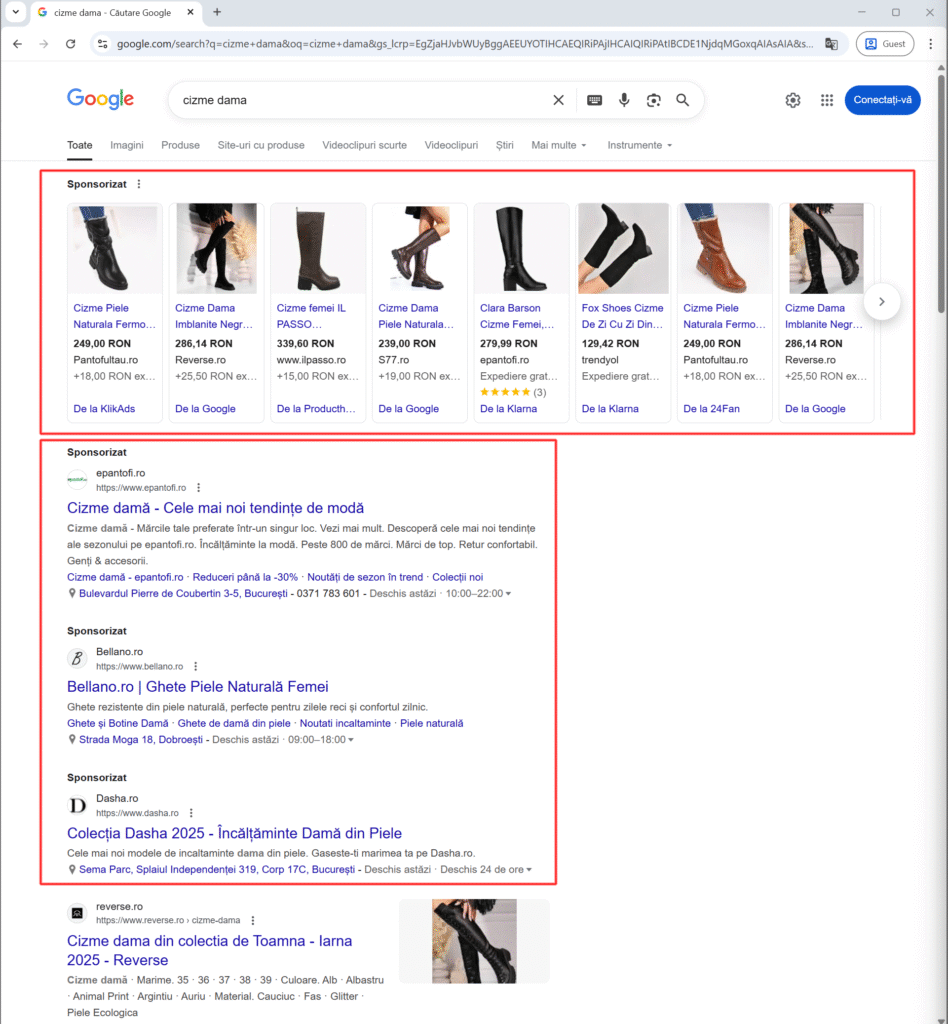Open the 'Videoclipuri scurte' tab
This screenshot has height=1024, width=948.
tap(364, 145)
